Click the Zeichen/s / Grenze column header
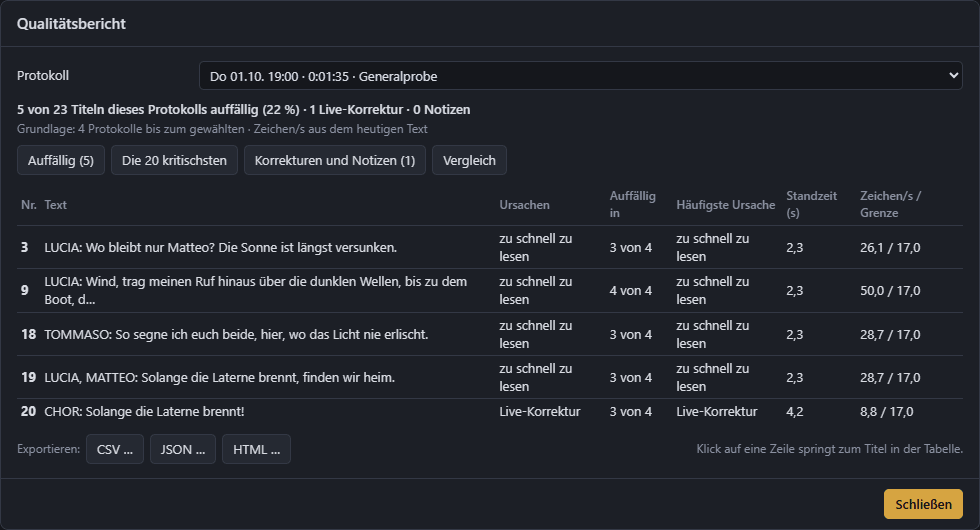This screenshot has width=980, height=530. point(891,204)
